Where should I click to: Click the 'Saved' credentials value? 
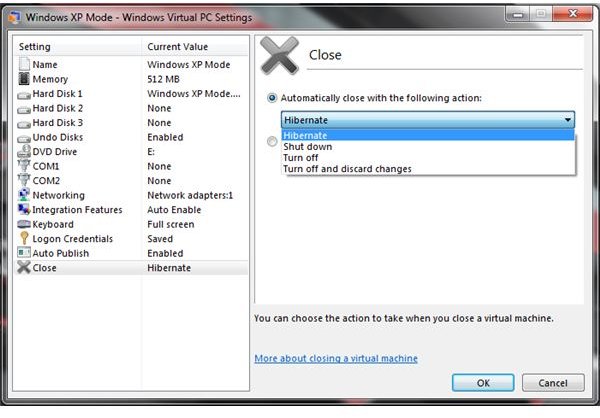point(160,239)
